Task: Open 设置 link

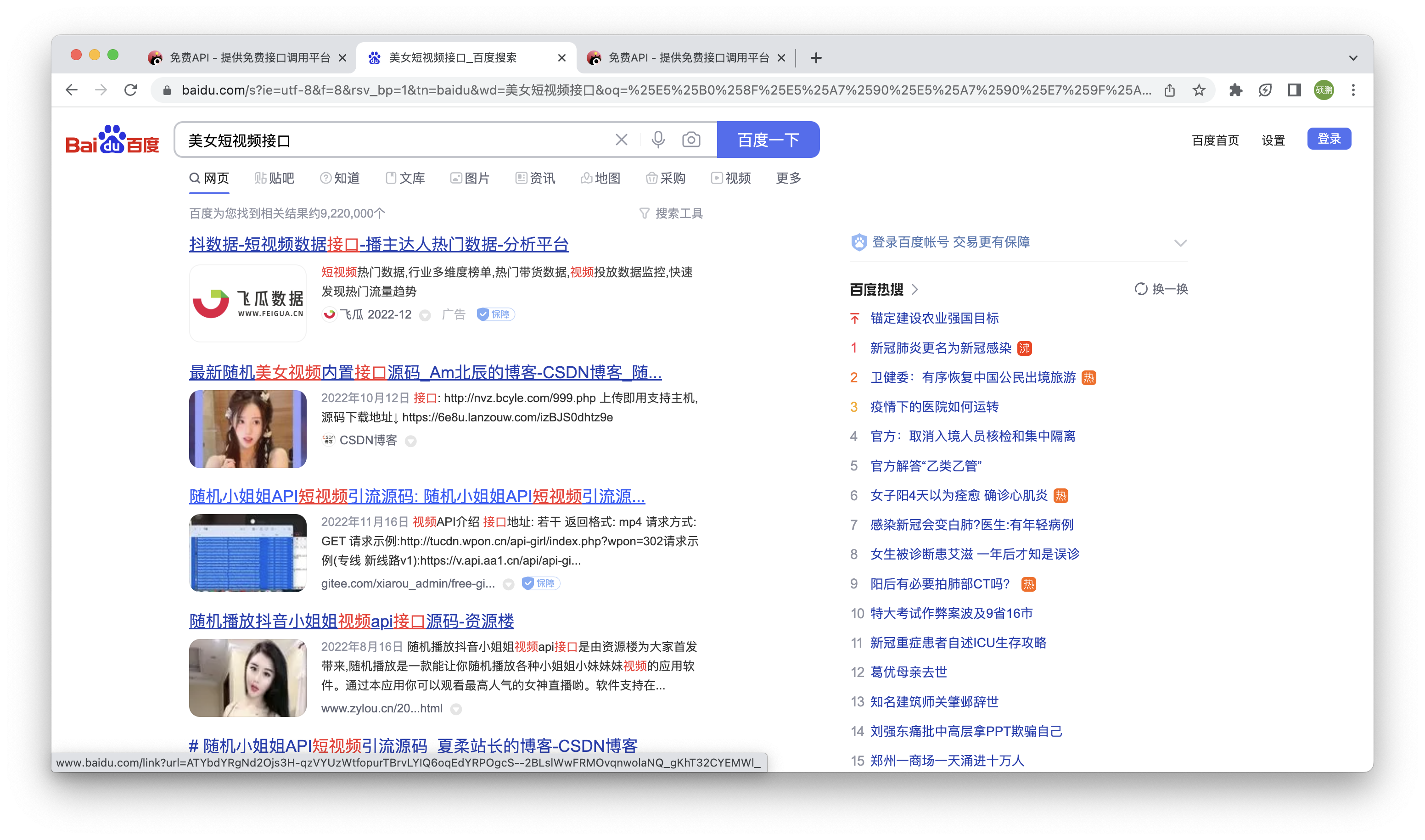Action: pos(1273,140)
